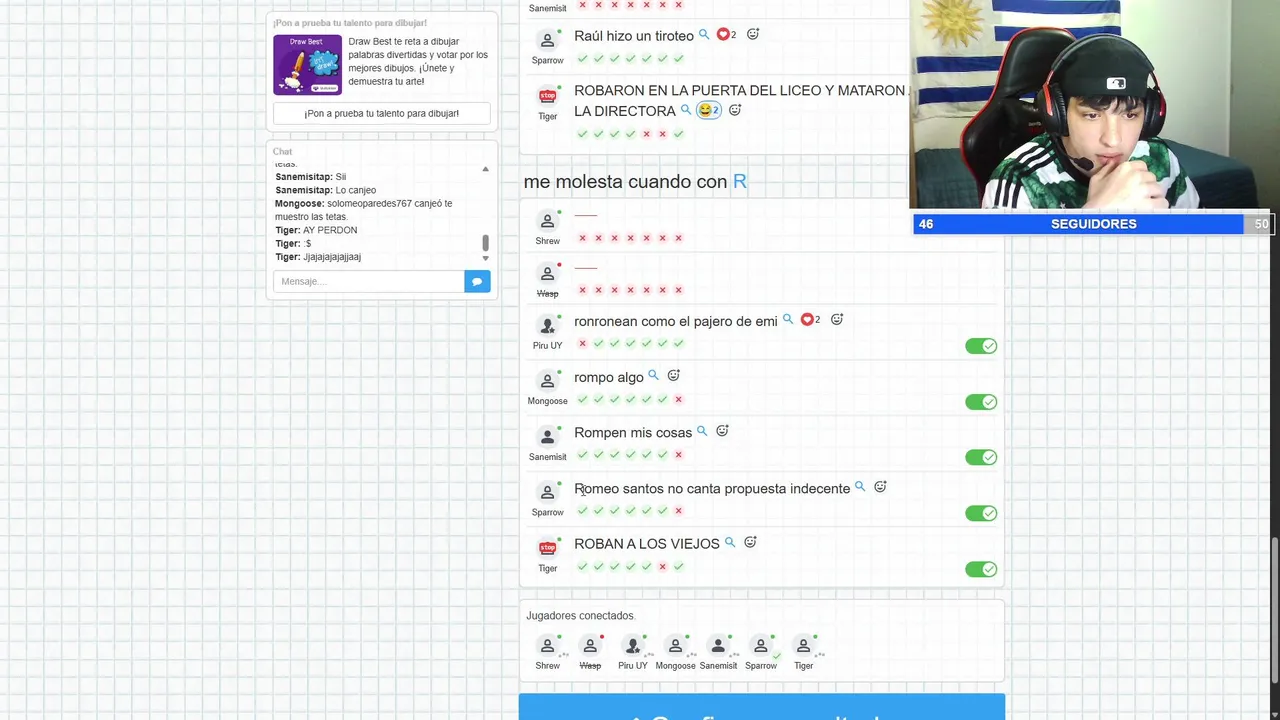Screen dimensions: 1280x720
Task: Click the chat scrollbar up arrow
Action: [x=486, y=169]
